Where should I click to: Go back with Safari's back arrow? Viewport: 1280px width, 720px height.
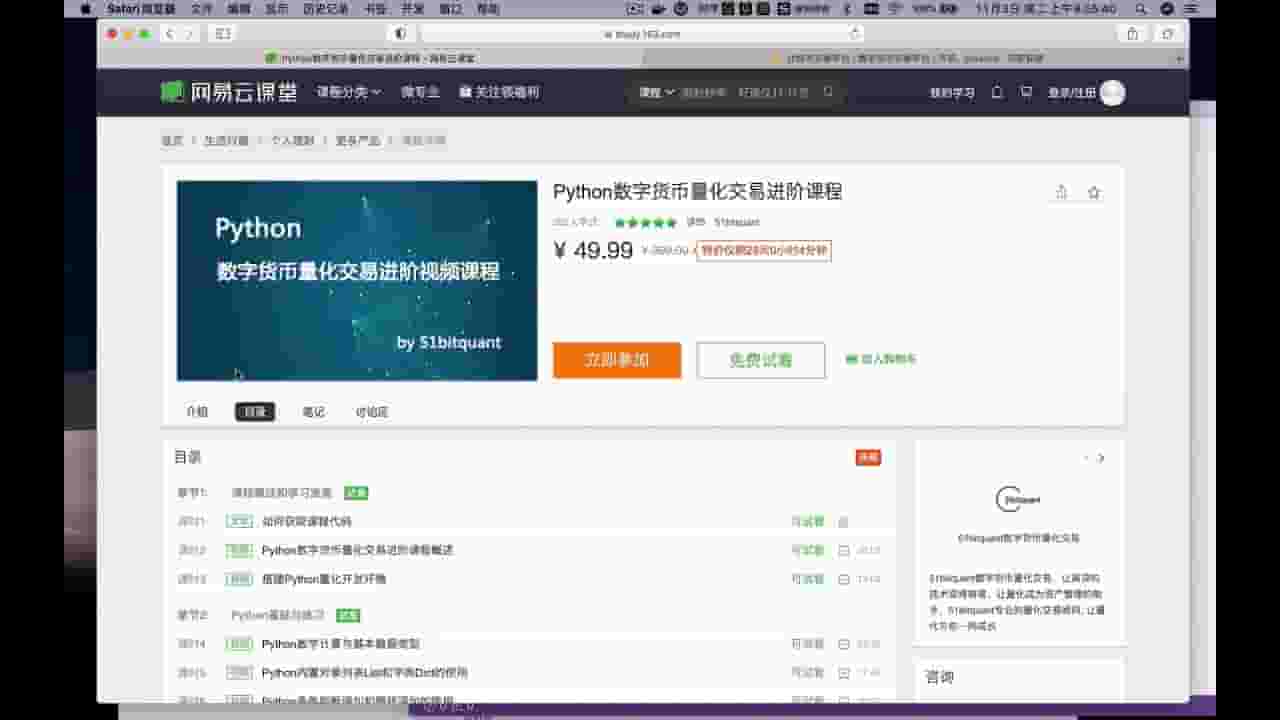click(168, 34)
